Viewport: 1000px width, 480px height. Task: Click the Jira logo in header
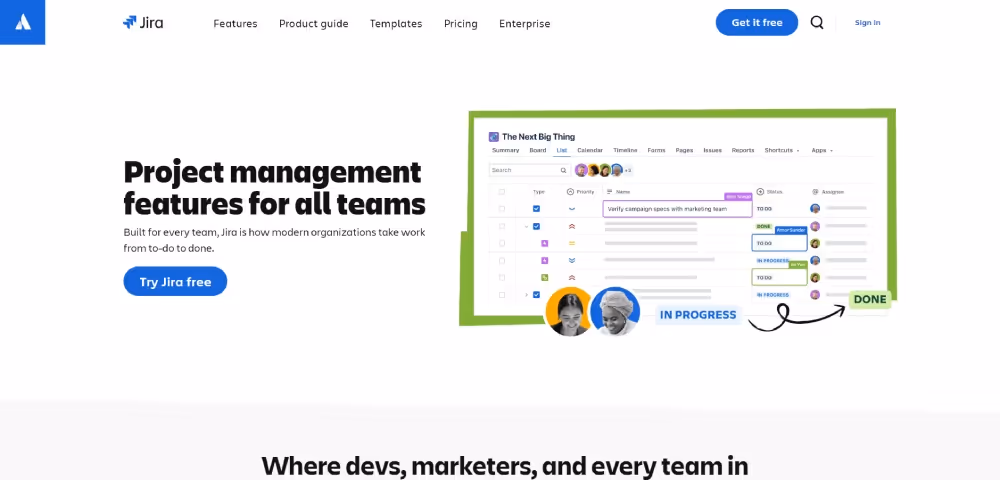143,23
